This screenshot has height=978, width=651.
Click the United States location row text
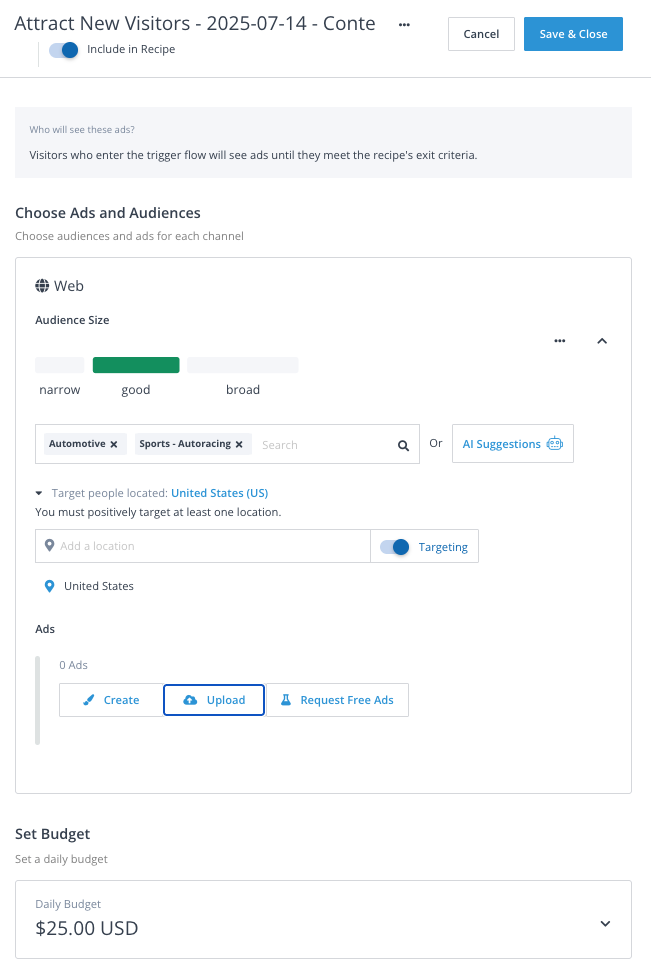click(x=99, y=586)
